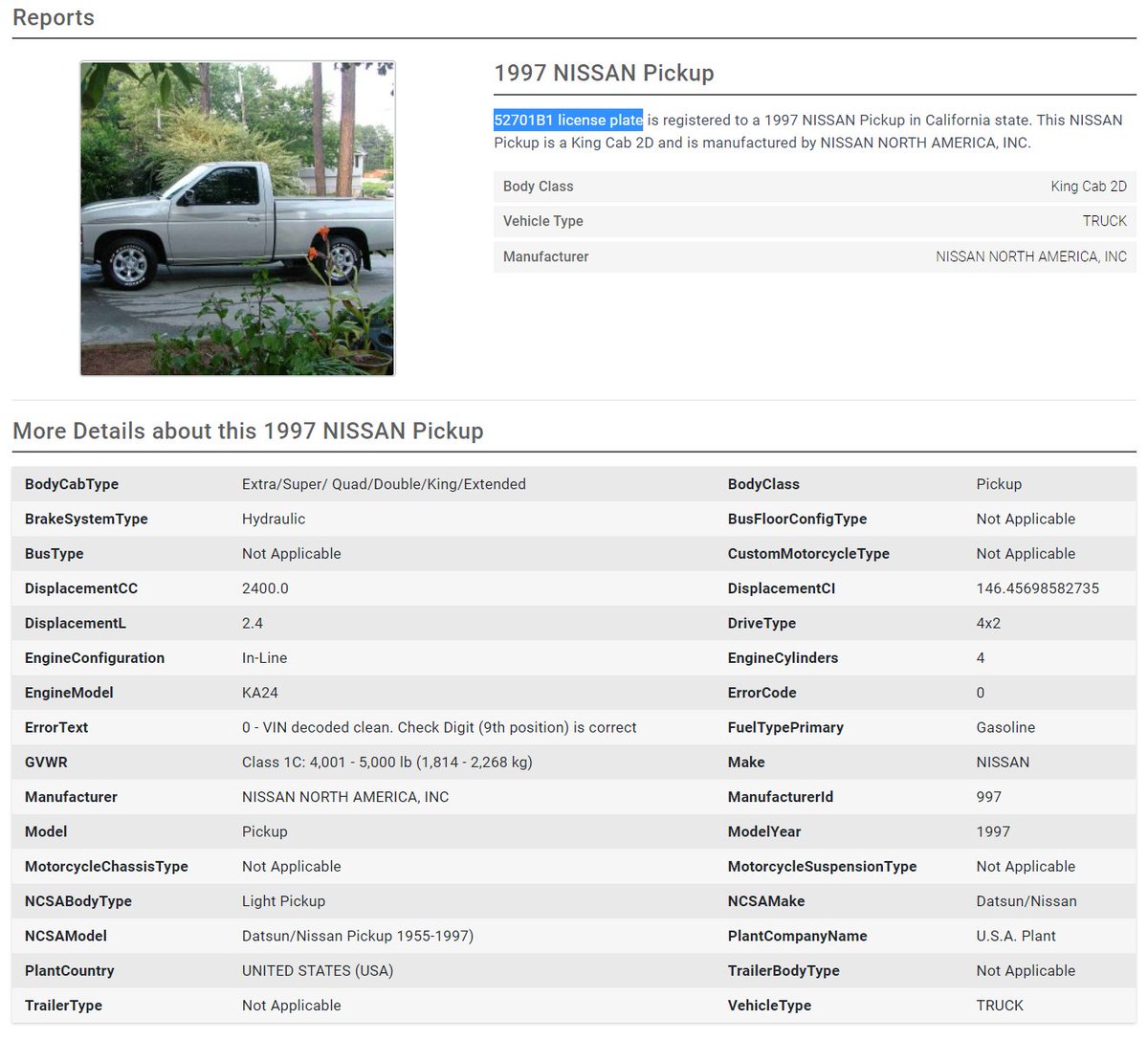This screenshot has width=1148, height=1040.
Task: Select the Light Pickup NCSABodyType value
Action: (283, 901)
